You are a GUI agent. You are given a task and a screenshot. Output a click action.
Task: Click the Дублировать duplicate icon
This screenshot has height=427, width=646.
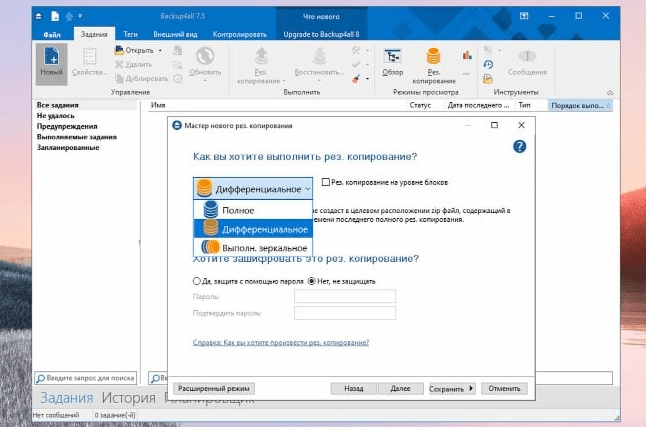pyautogui.click(x=119, y=78)
